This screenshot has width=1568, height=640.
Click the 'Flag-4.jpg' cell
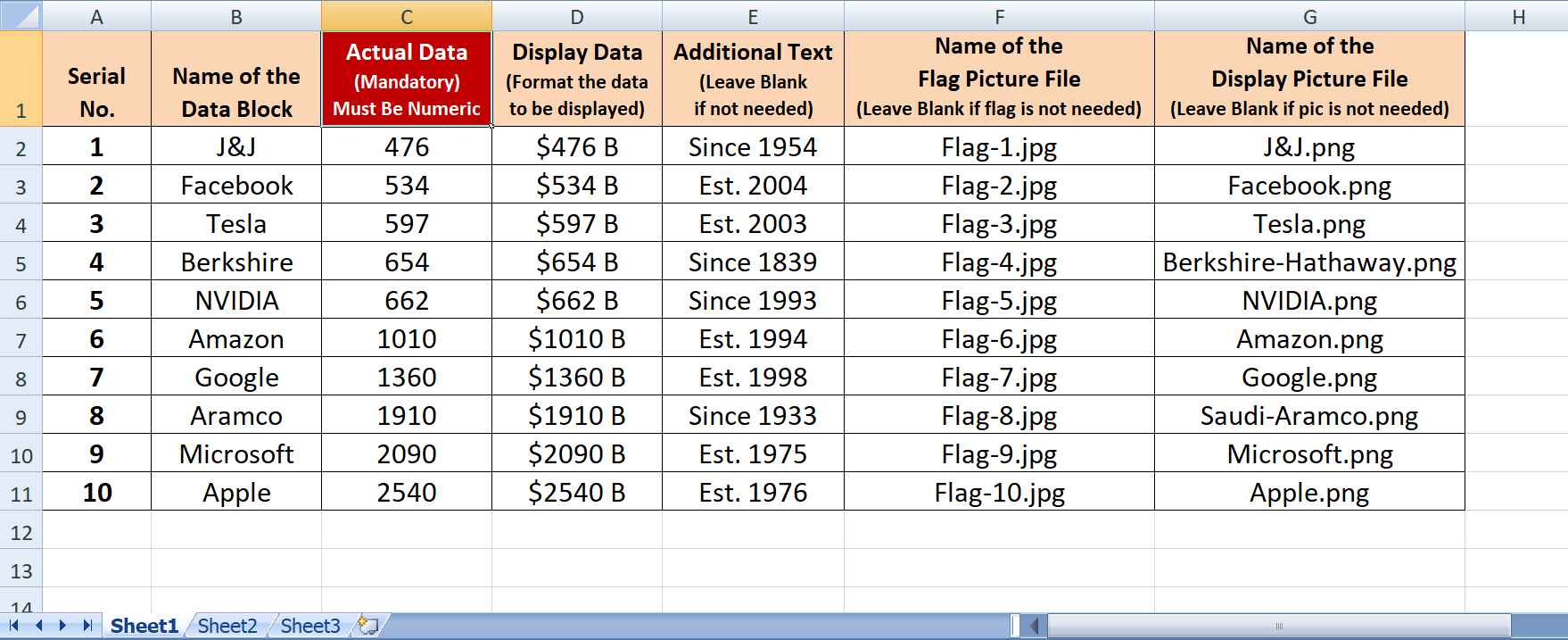[x=999, y=262]
